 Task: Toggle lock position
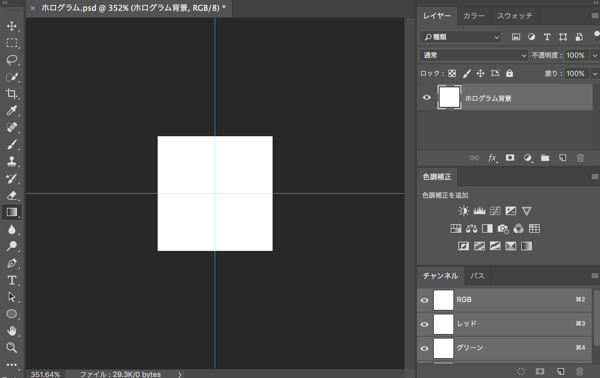(480, 73)
